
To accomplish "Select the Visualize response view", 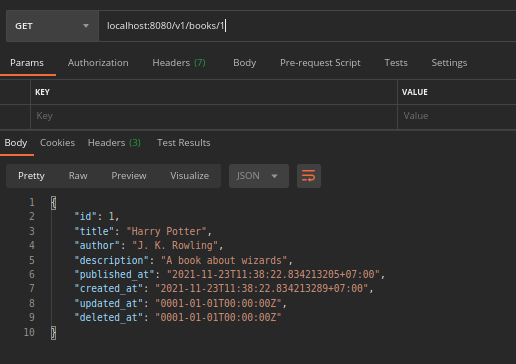I will (x=190, y=176).
